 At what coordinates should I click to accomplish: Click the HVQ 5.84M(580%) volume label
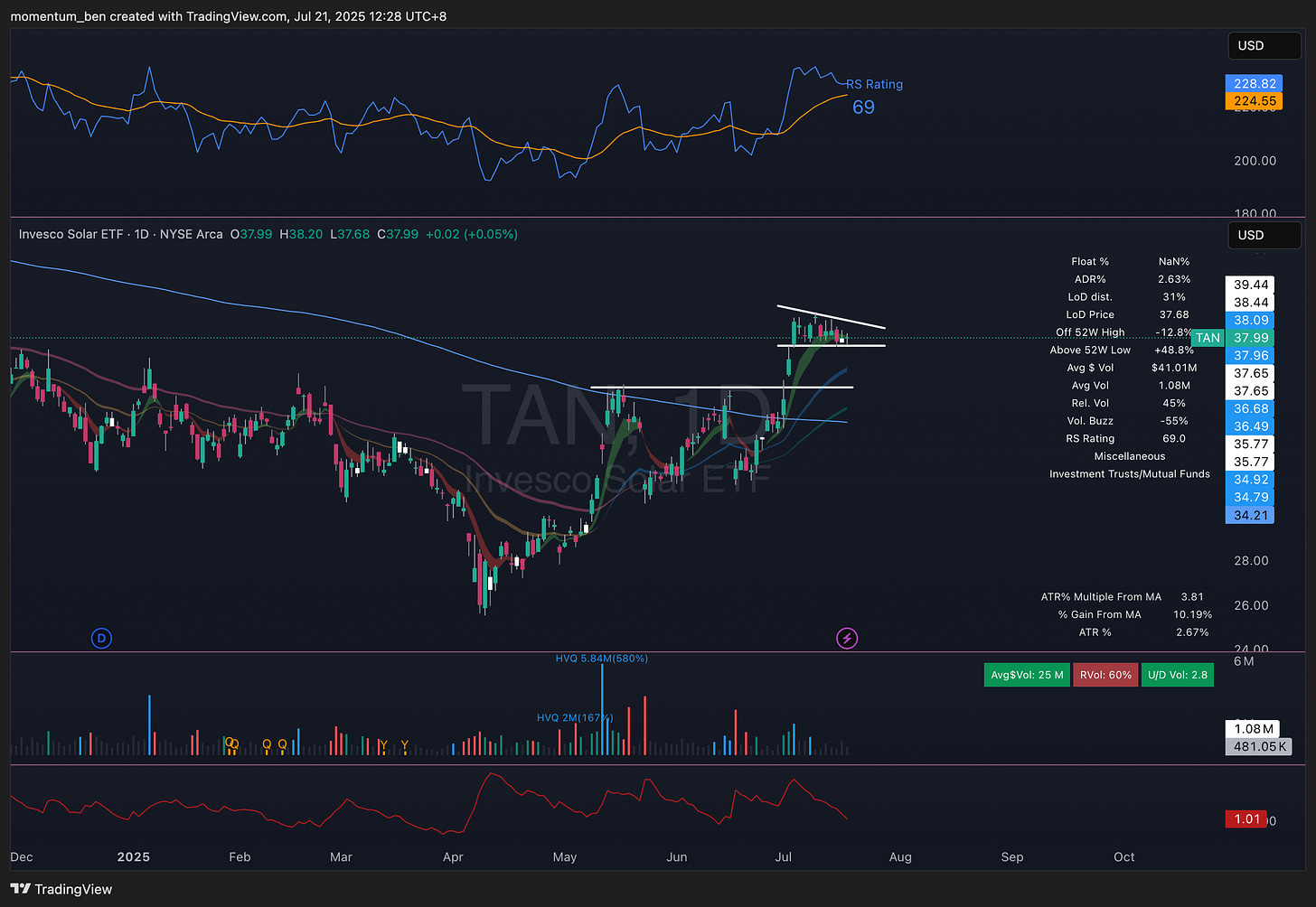(602, 659)
